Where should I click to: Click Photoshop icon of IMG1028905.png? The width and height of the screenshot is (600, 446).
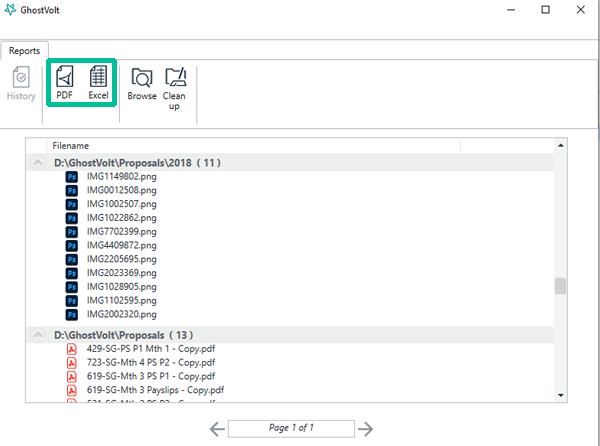coord(72,287)
